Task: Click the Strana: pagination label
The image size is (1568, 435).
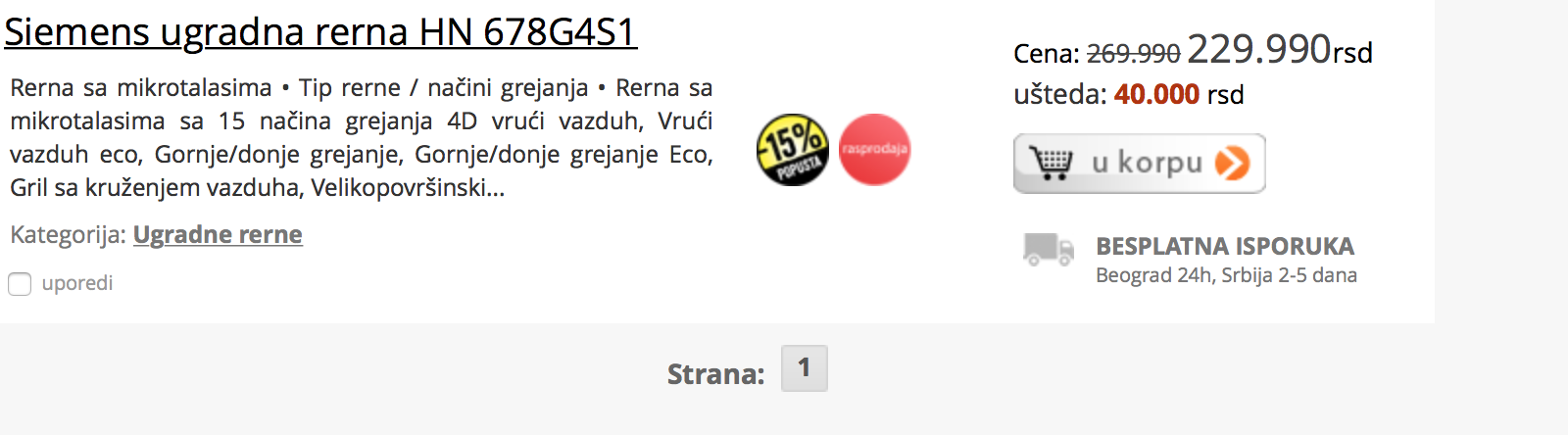Action: pyautogui.click(x=716, y=374)
